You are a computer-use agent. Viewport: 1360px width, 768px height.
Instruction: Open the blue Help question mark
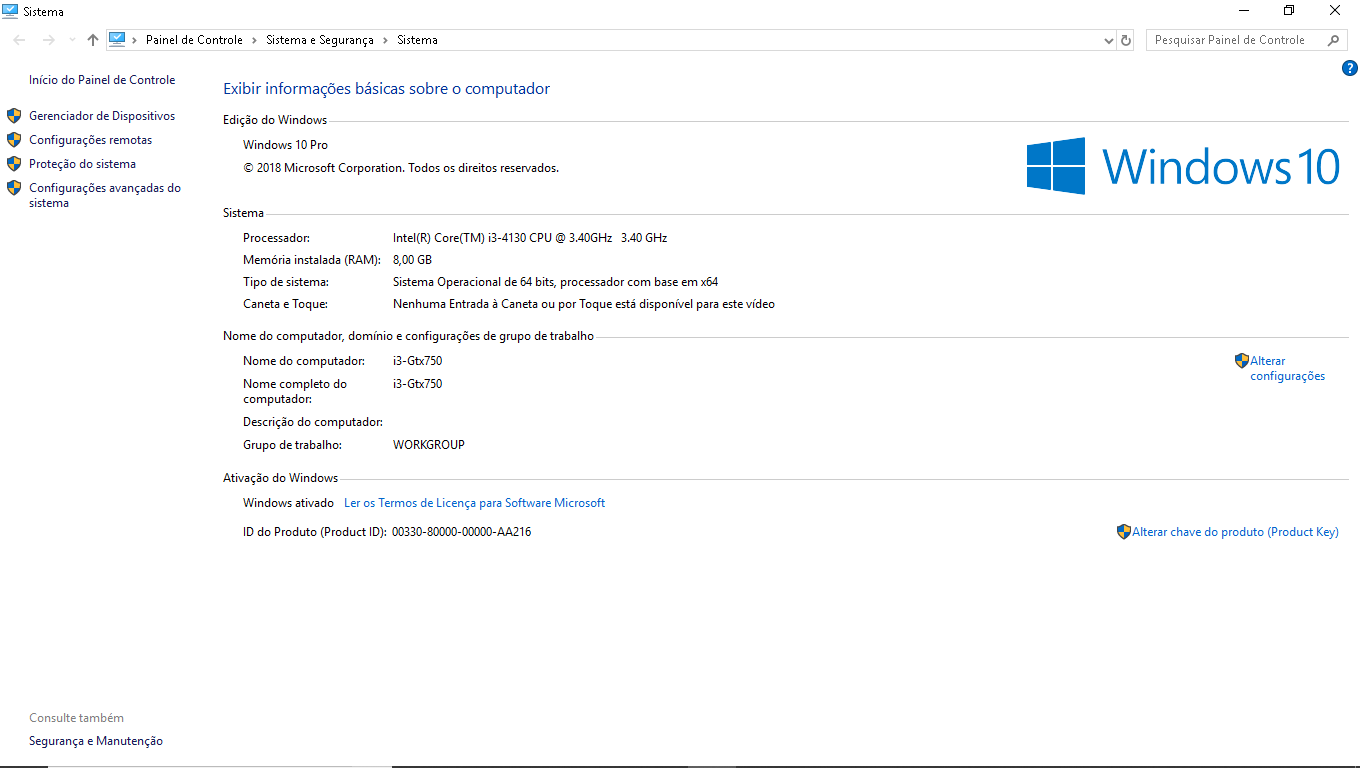click(x=1349, y=68)
